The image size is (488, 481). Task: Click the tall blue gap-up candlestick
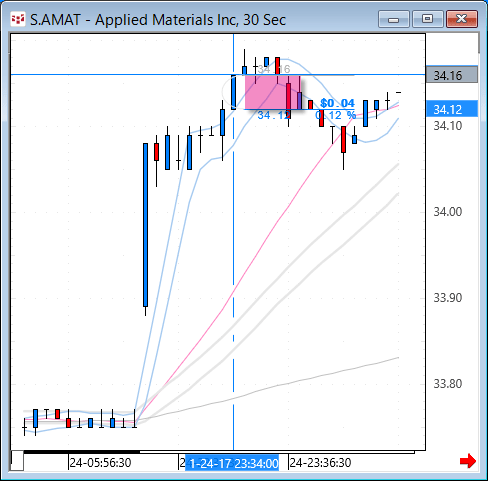pyautogui.click(x=145, y=225)
